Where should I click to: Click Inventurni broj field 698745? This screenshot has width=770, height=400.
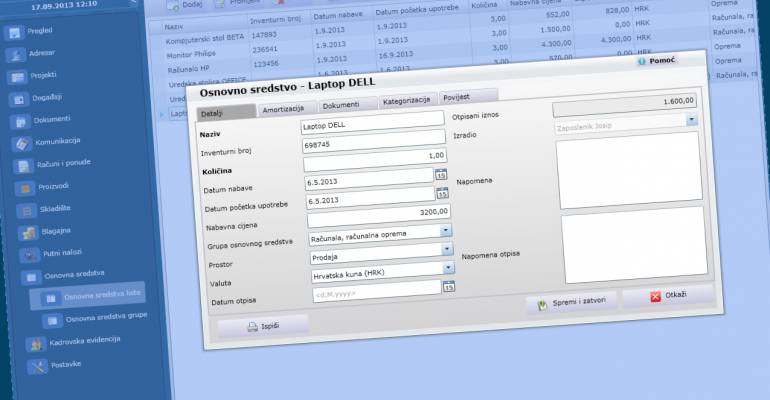click(374, 142)
